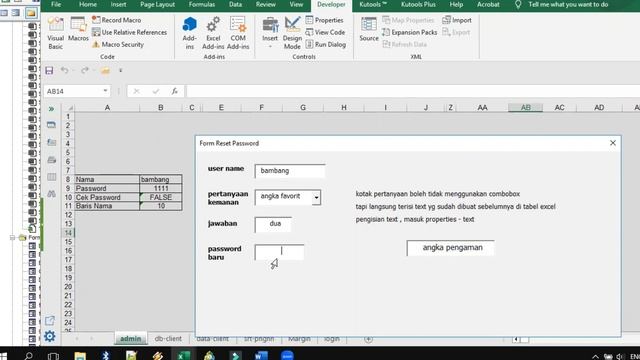Open control Properties
Screen dimensions: 640x360
click(x=324, y=20)
